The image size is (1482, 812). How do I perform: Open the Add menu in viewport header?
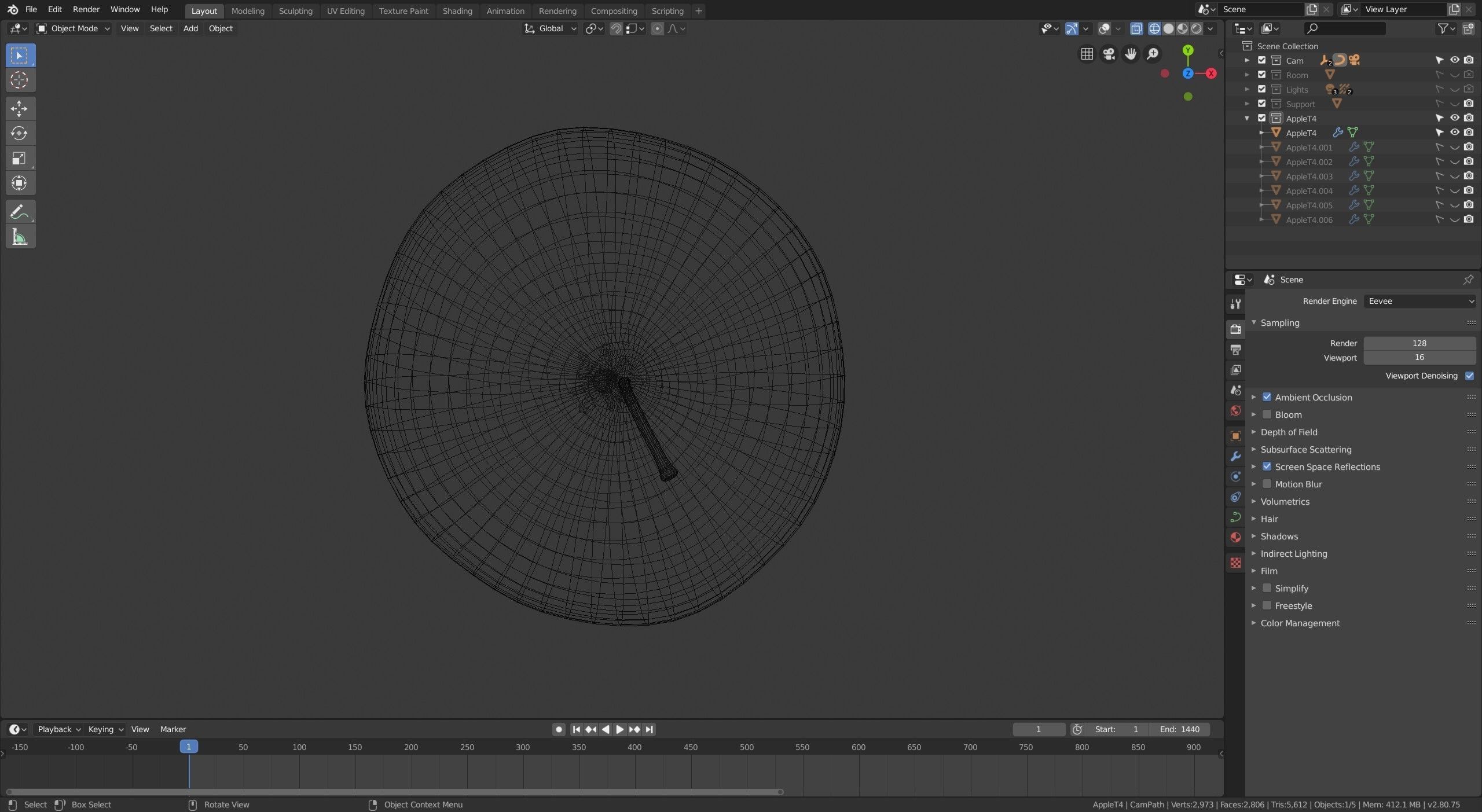(x=190, y=28)
